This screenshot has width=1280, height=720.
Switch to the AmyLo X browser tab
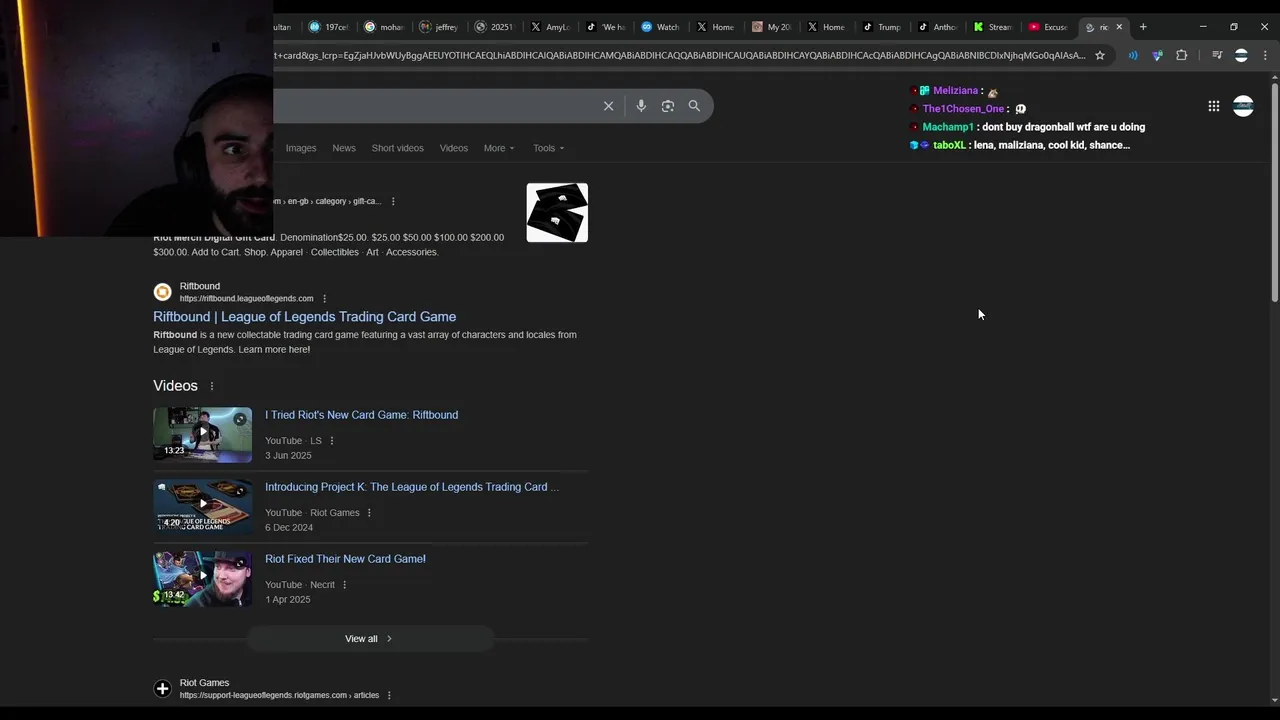pyautogui.click(x=550, y=27)
